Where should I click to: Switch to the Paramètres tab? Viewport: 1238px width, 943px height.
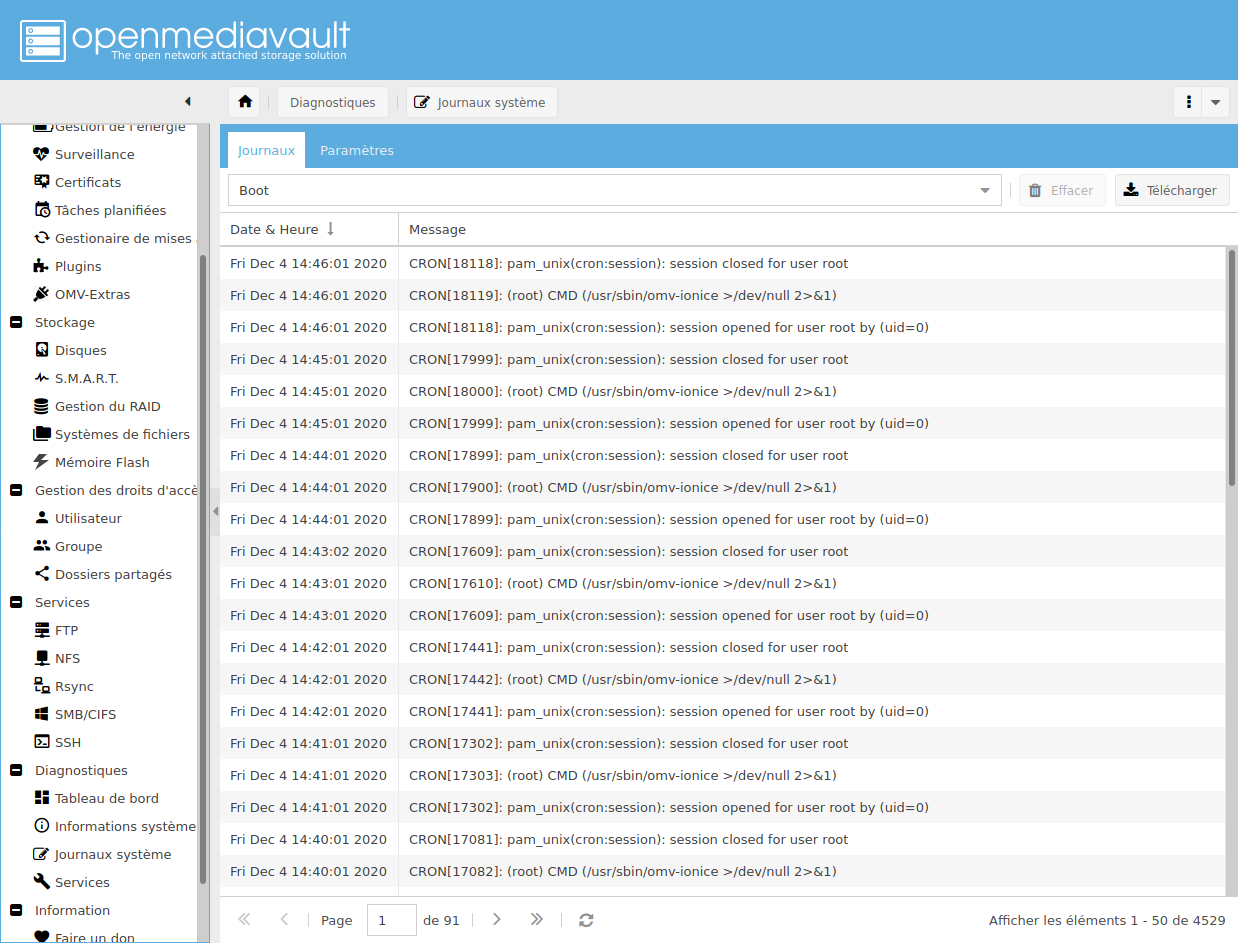(357, 150)
